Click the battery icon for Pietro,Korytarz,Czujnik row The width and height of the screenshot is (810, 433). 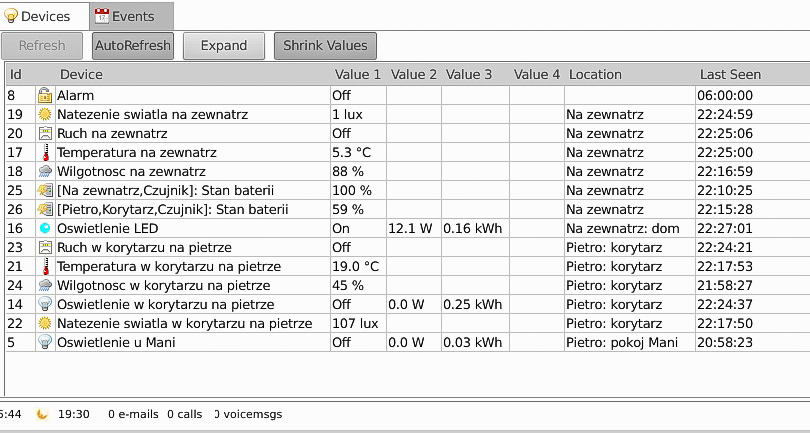(x=45, y=209)
